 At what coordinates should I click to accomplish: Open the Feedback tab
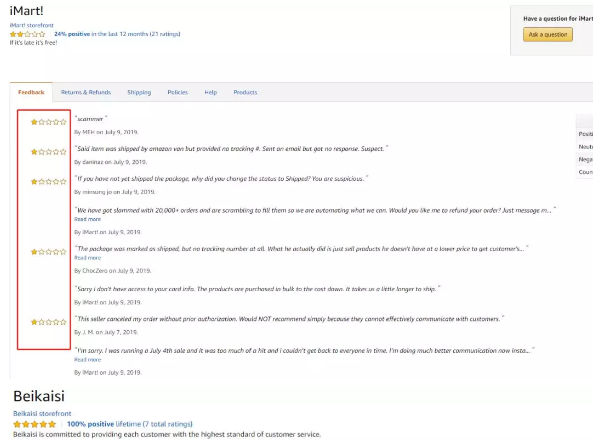click(31, 92)
